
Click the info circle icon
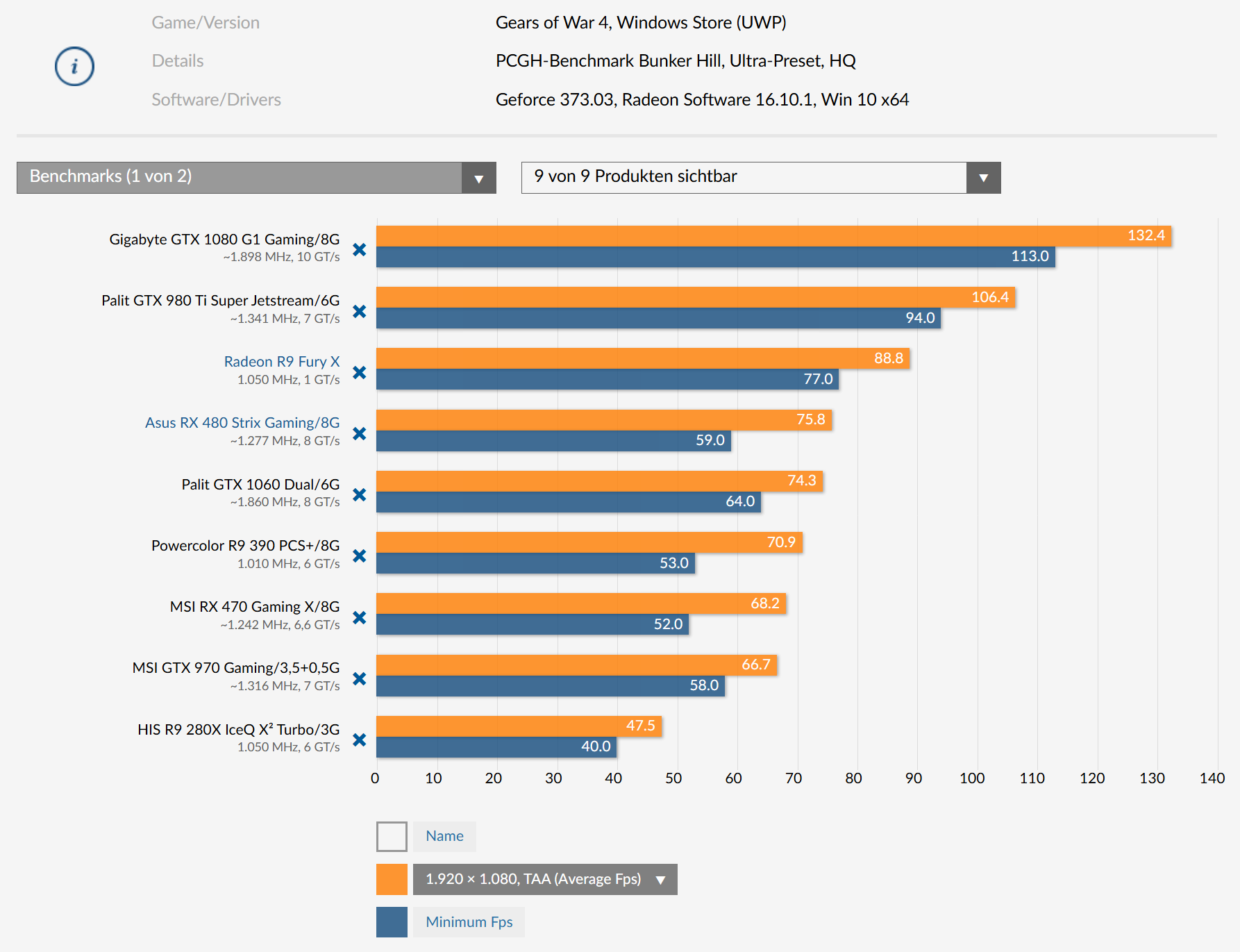74,67
